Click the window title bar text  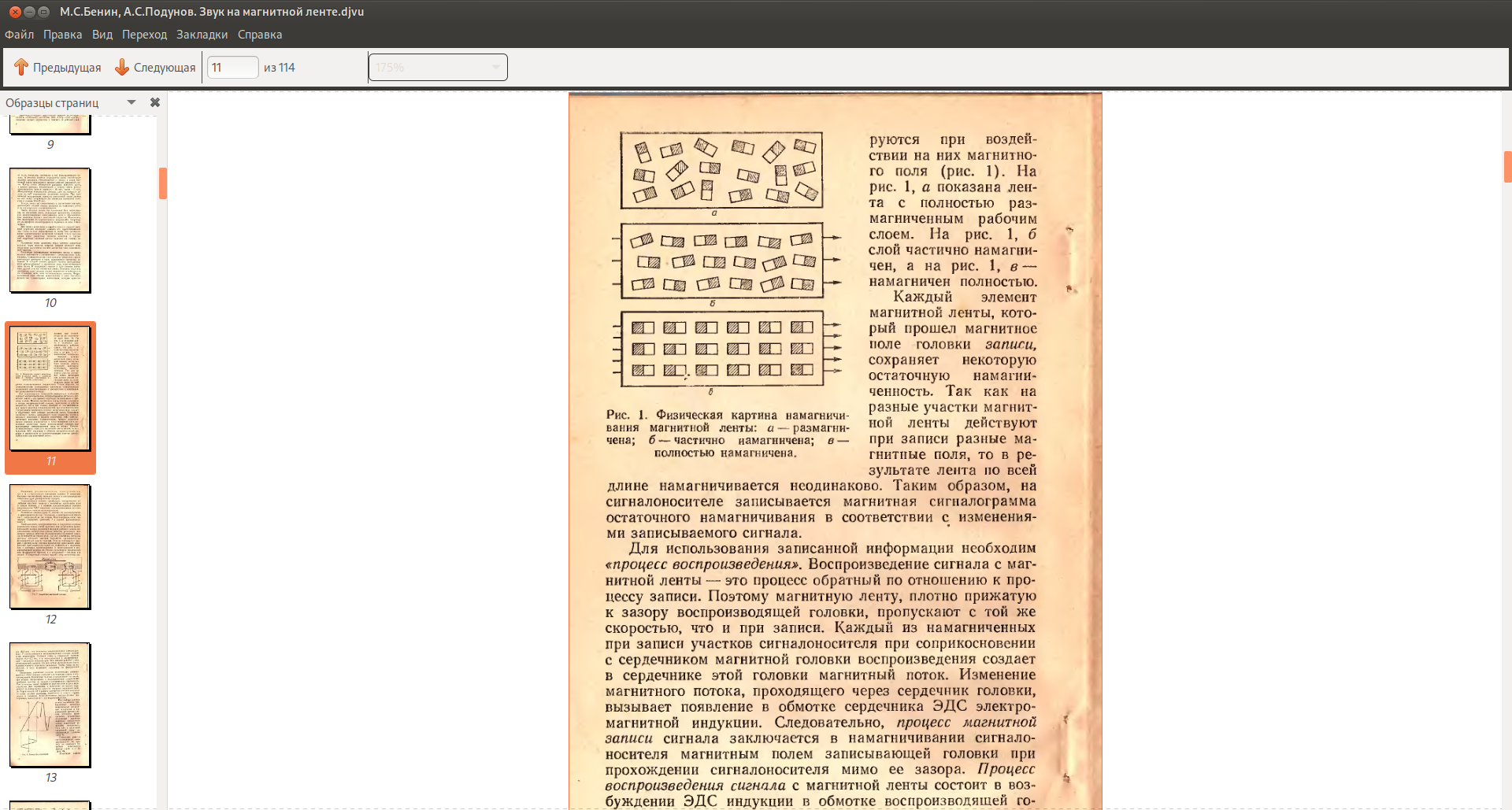[212, 12]
